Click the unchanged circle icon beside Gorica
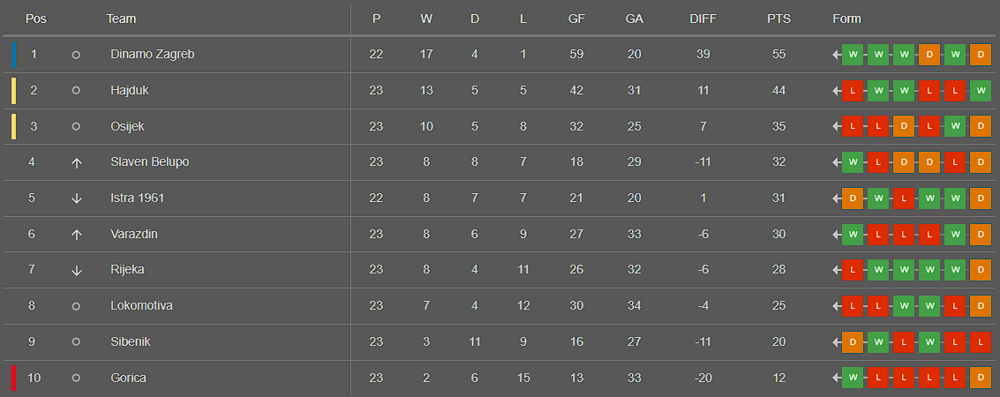The width and height of the screenshot is (1000, 397). [76, 378]
